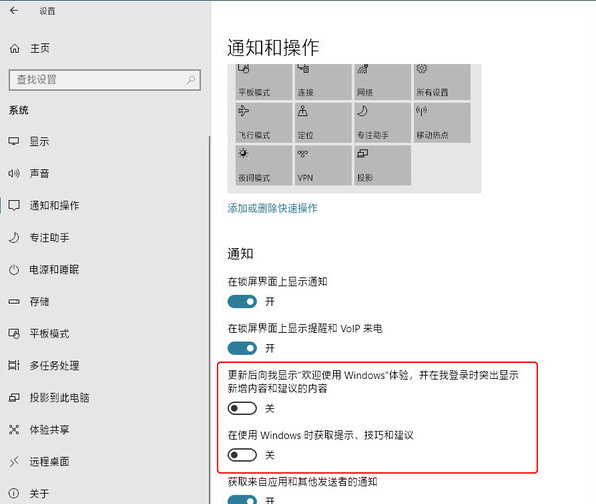The height and width of the screenshot is (504, 596).
Task: Toggle 获取来自应用和其他发送者的通知 switch
Action: 242,500
